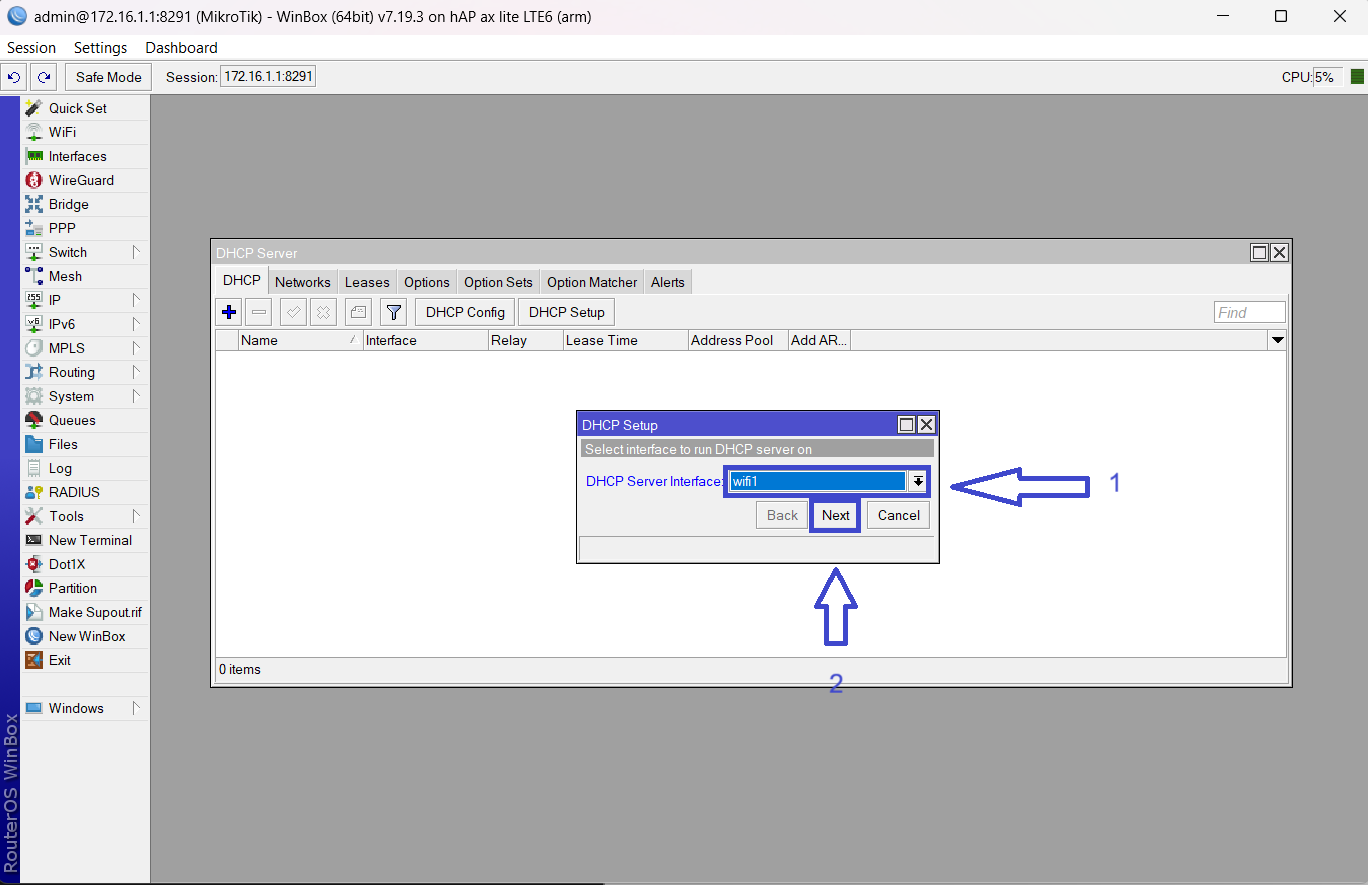Viewport: 1368px width, 885px height.
Task: Open the Dot1X sidebar item
Action: pos(85,564)
